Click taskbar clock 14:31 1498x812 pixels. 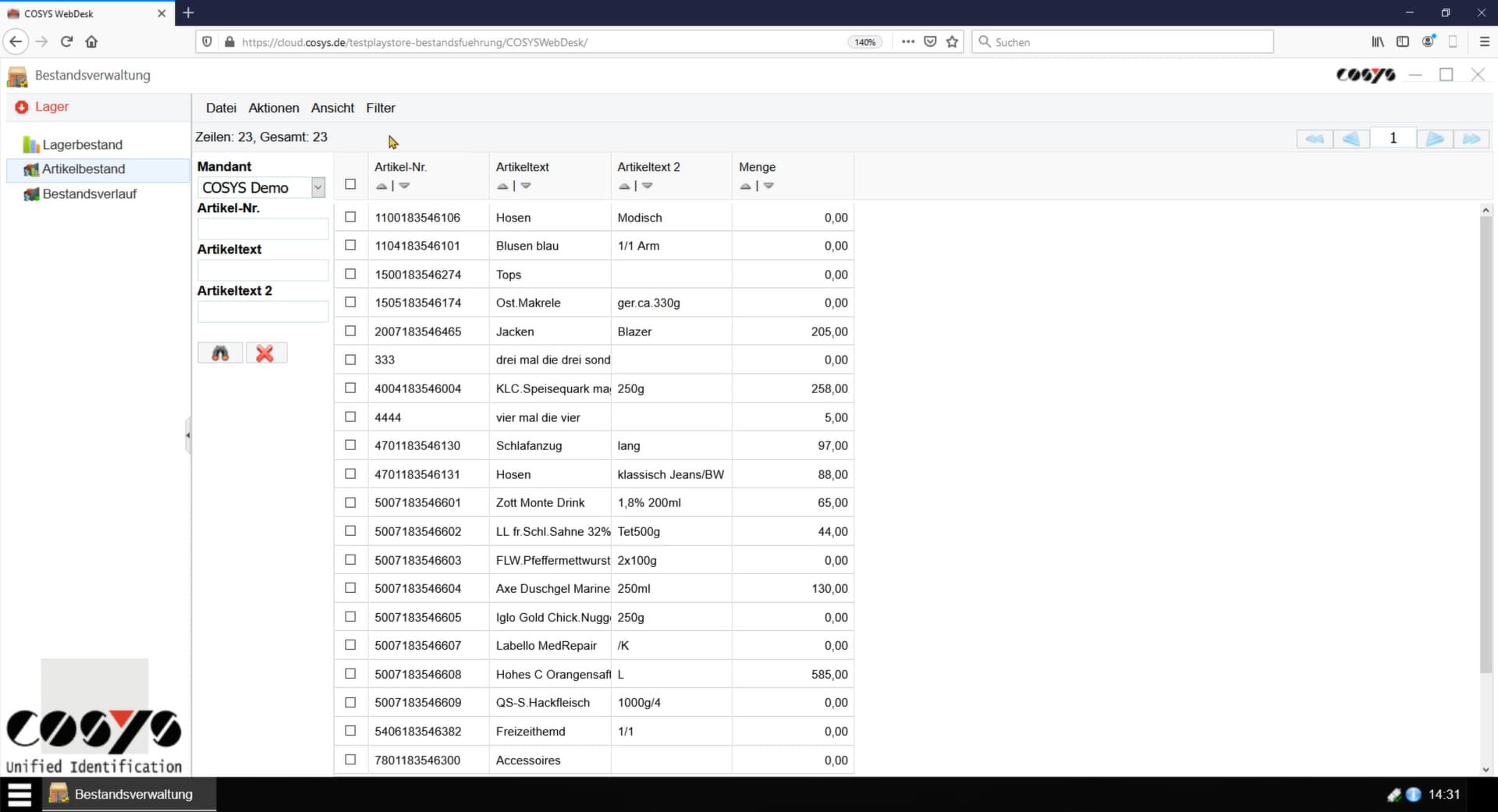pyautogui.click(x=1443, y=794)
